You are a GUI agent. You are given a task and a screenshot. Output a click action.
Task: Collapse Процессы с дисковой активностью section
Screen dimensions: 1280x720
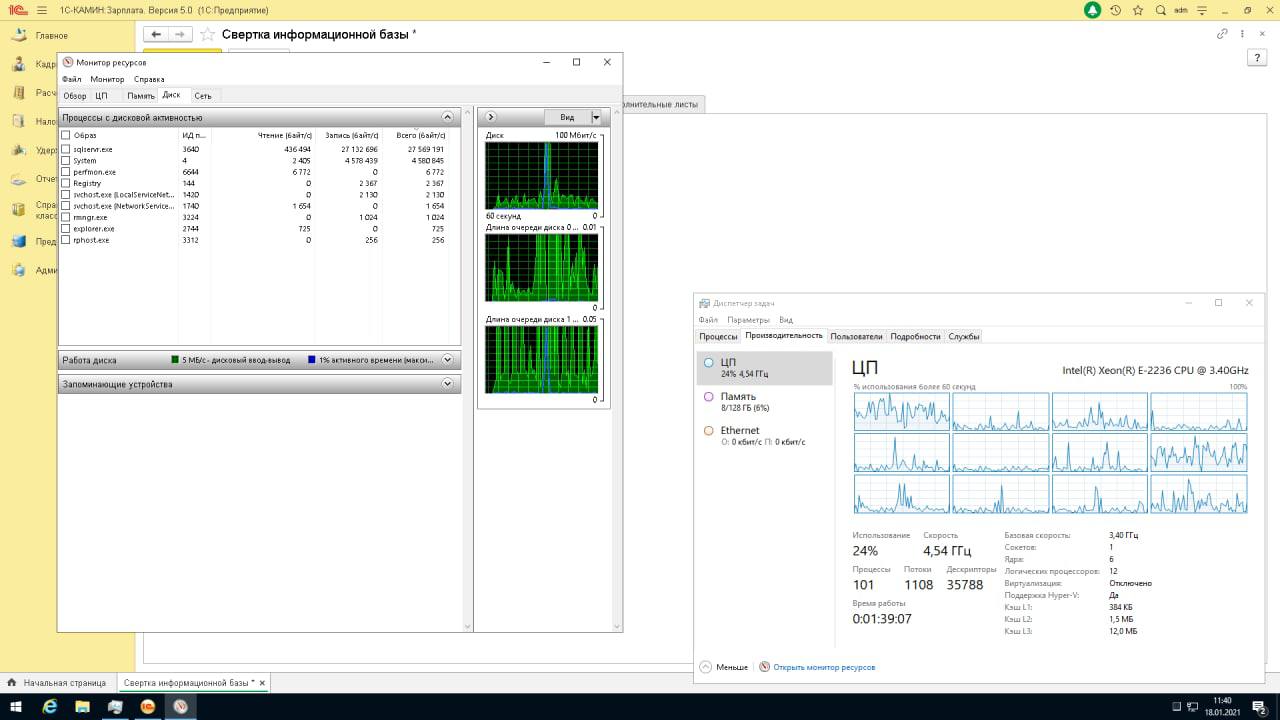(448, 117)
